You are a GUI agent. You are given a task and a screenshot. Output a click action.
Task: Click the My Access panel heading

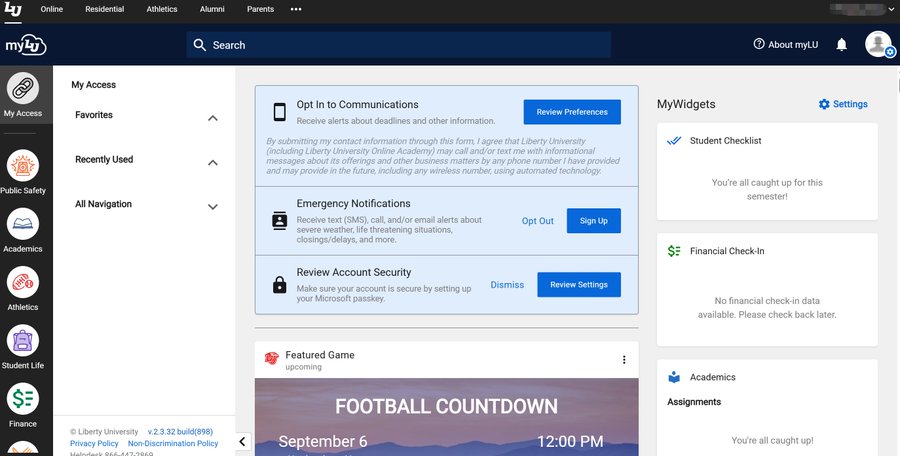pos(94,84)
